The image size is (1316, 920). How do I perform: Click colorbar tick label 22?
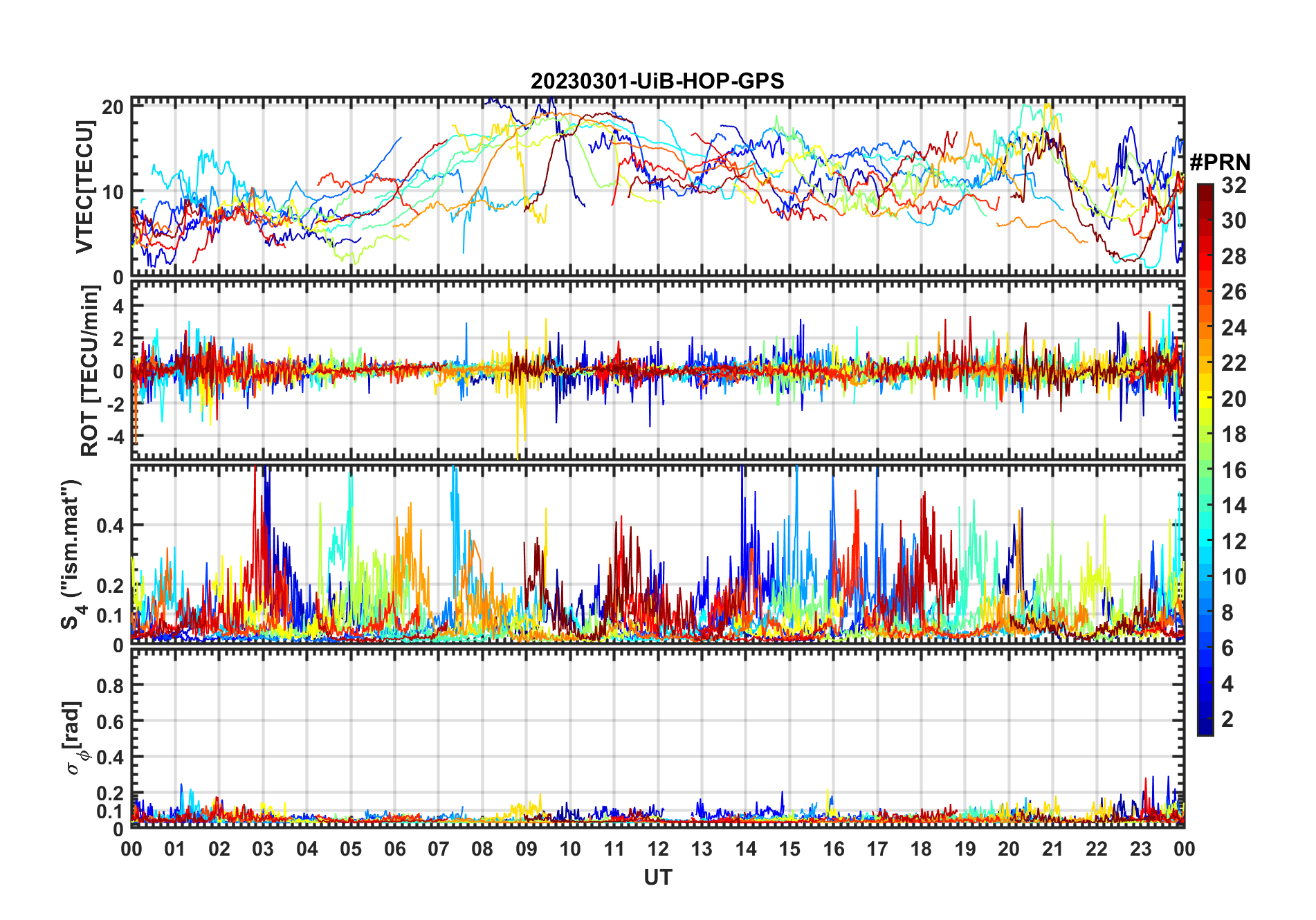(x=1234, y=362)
